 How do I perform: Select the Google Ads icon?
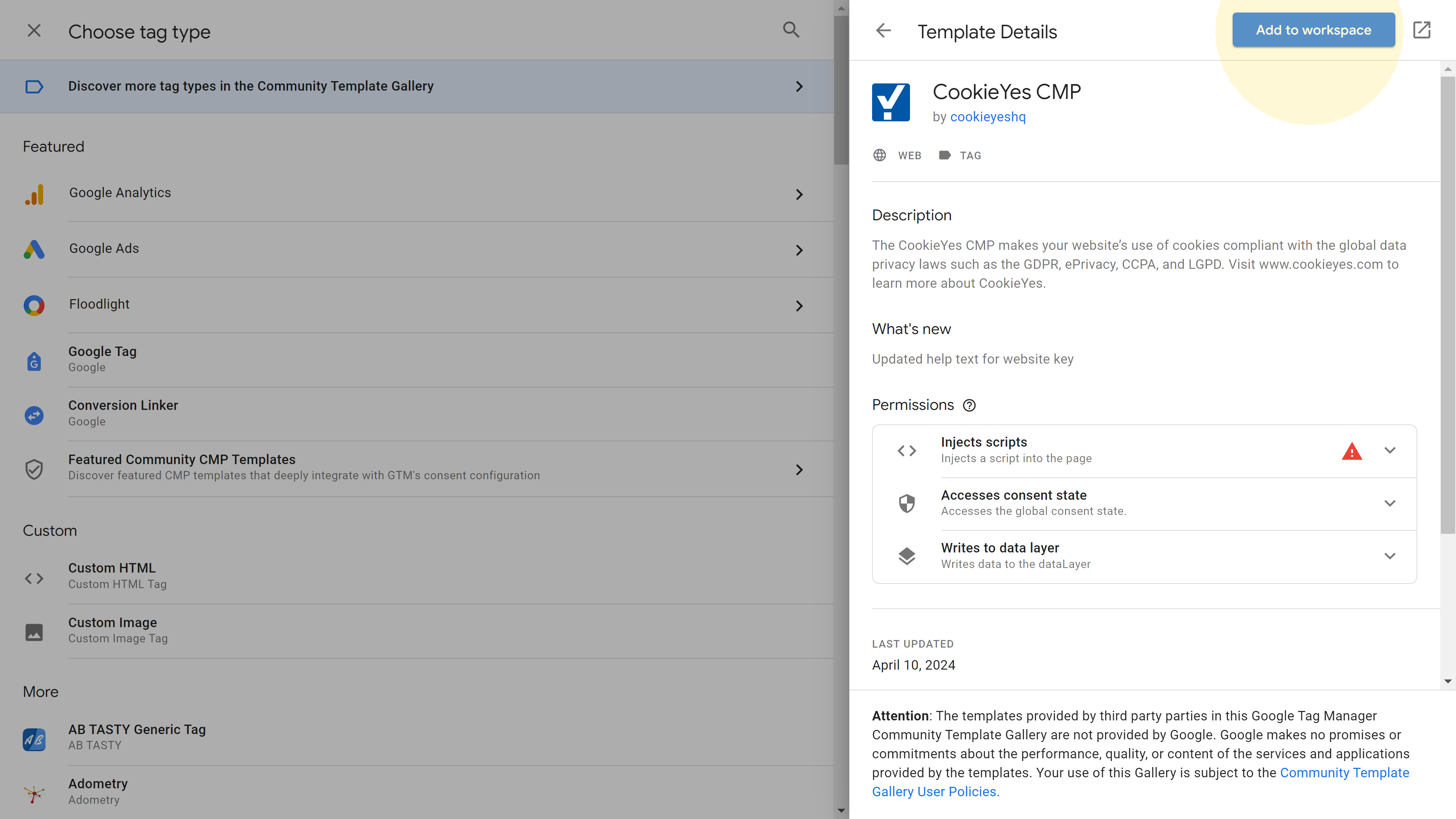[34, 250]
